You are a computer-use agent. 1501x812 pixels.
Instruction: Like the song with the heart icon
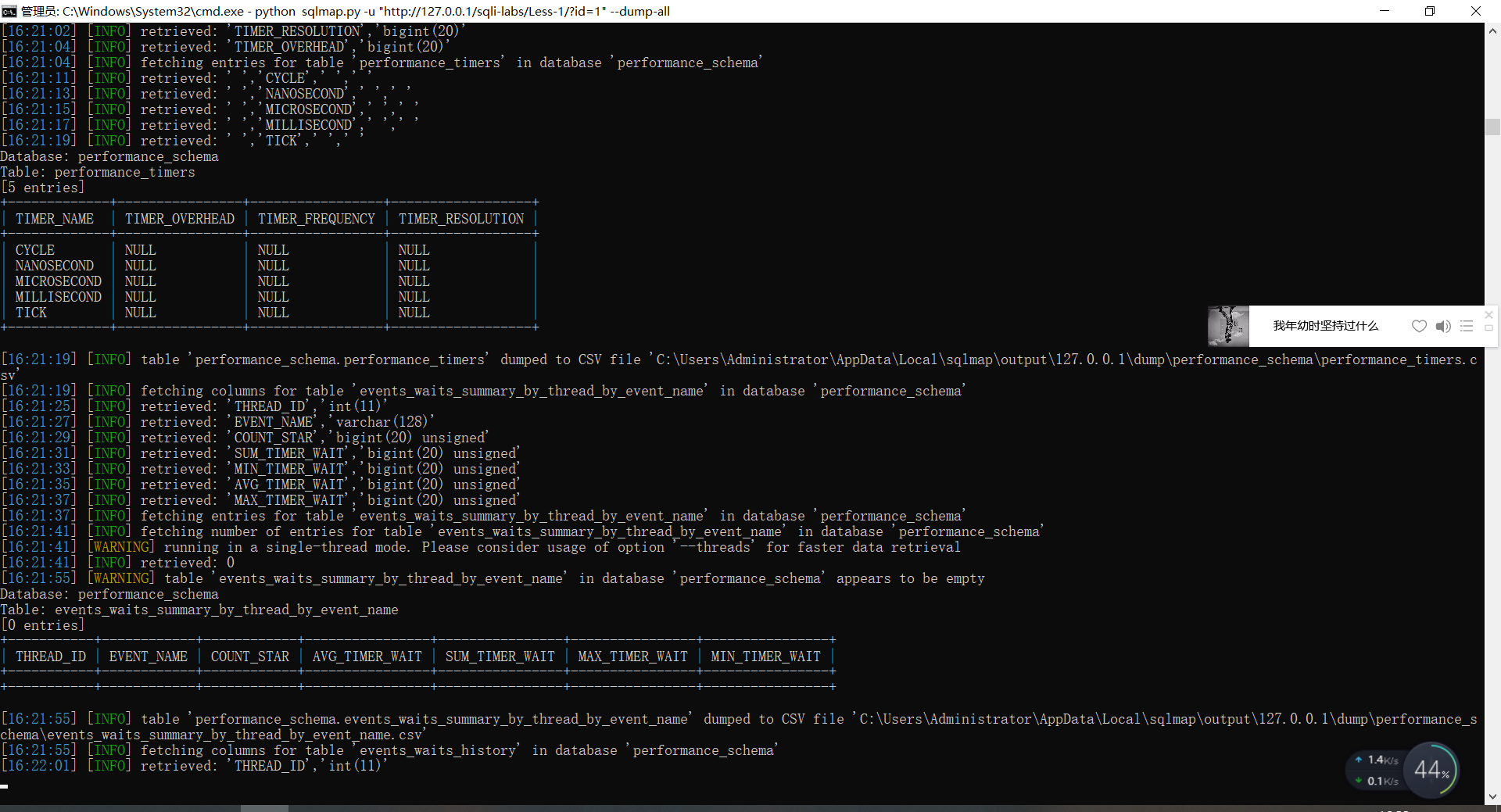click(1419, 327)
